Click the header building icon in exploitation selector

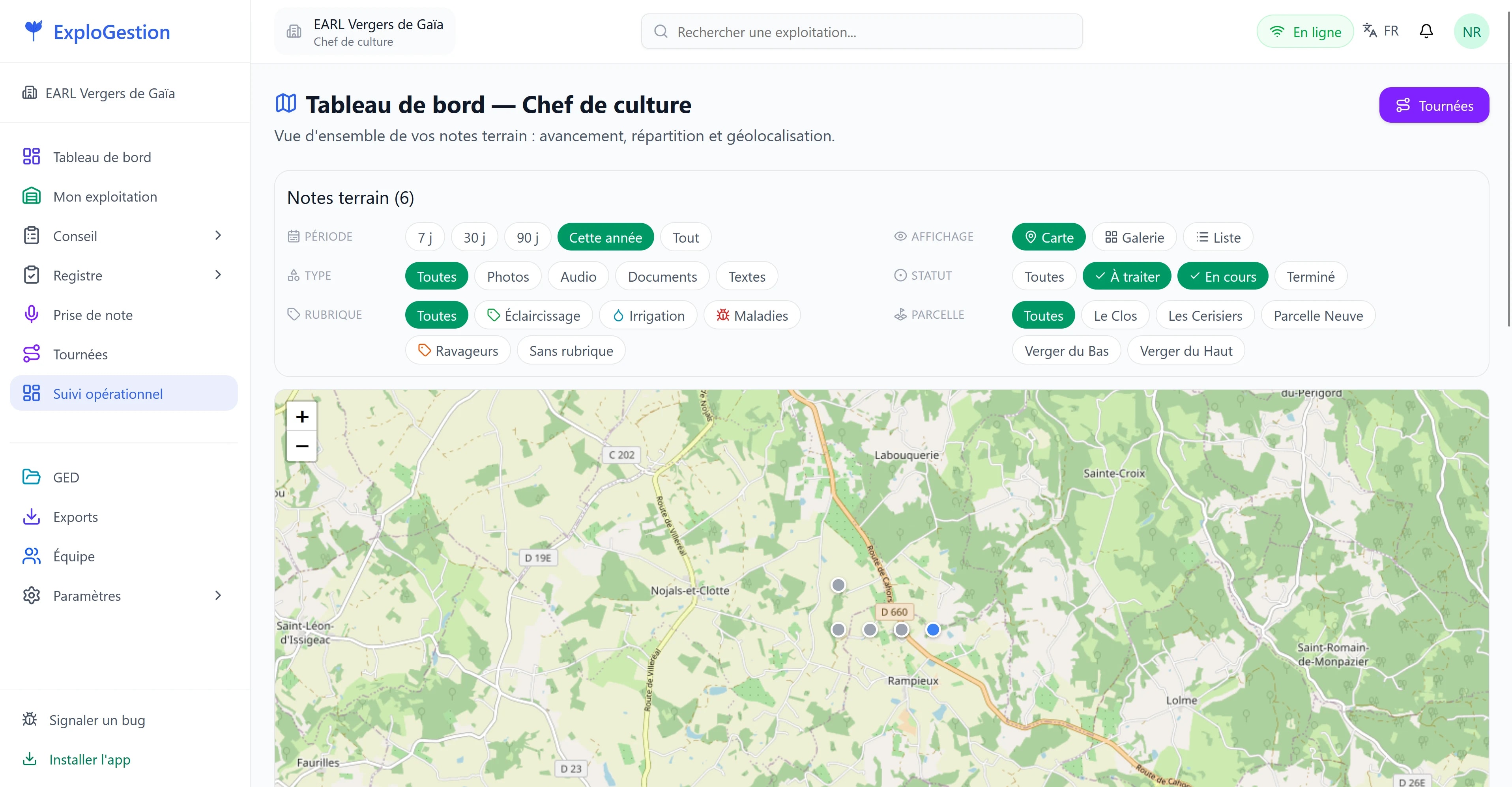pyautogui.click(x=294, y=32)
